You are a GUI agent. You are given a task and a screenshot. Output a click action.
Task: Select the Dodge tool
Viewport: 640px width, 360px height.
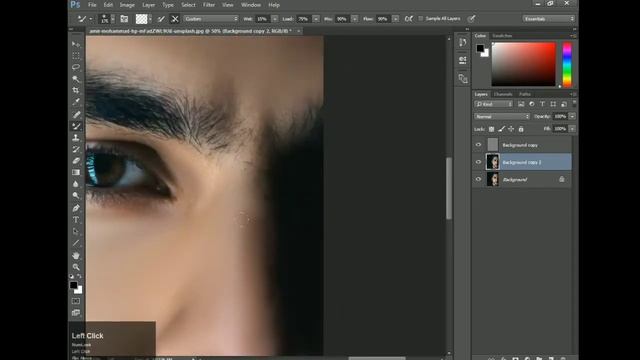tap(76, 196)
